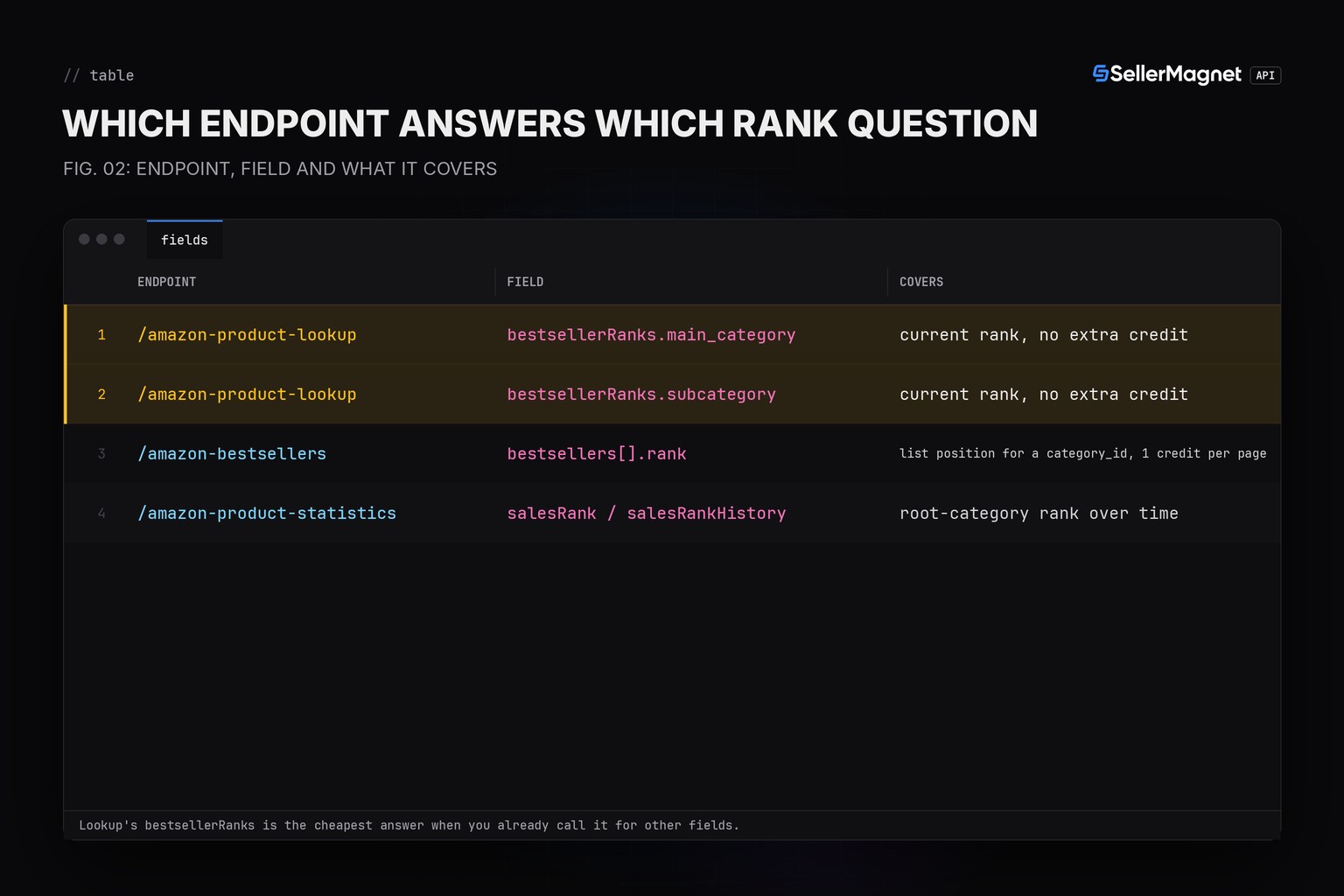
Task: Select "current rank, no extra credit" in subcategory row
Action: [1044, 395]
